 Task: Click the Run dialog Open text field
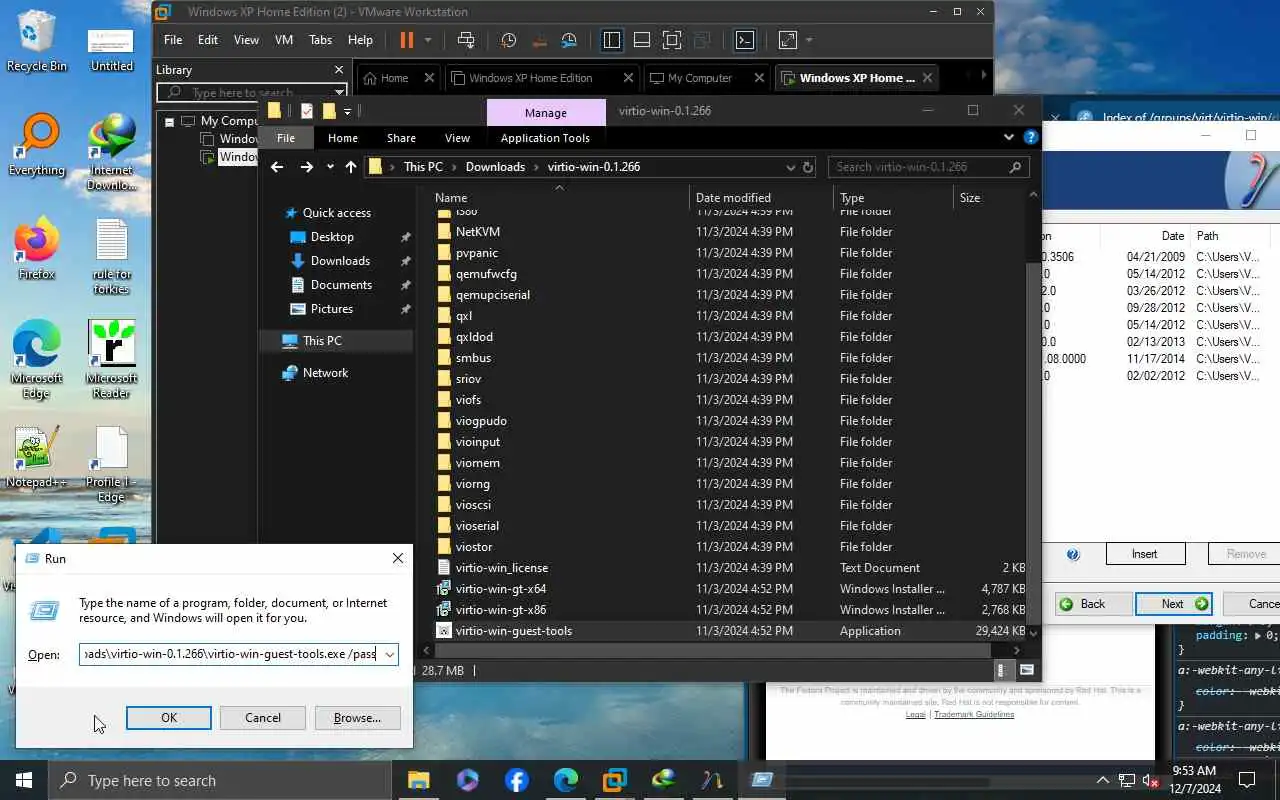pos(230,655)
